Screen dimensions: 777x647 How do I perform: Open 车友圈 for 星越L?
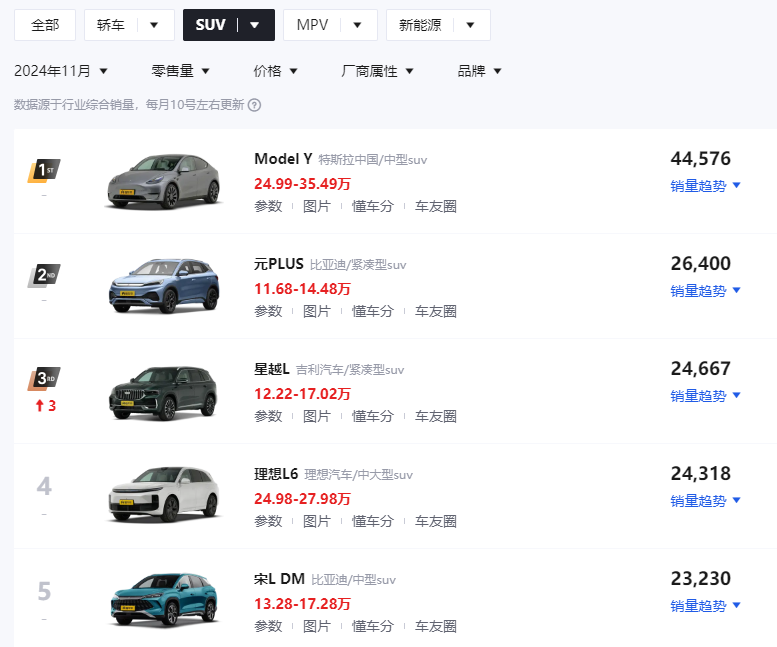[x=436, y=416]
